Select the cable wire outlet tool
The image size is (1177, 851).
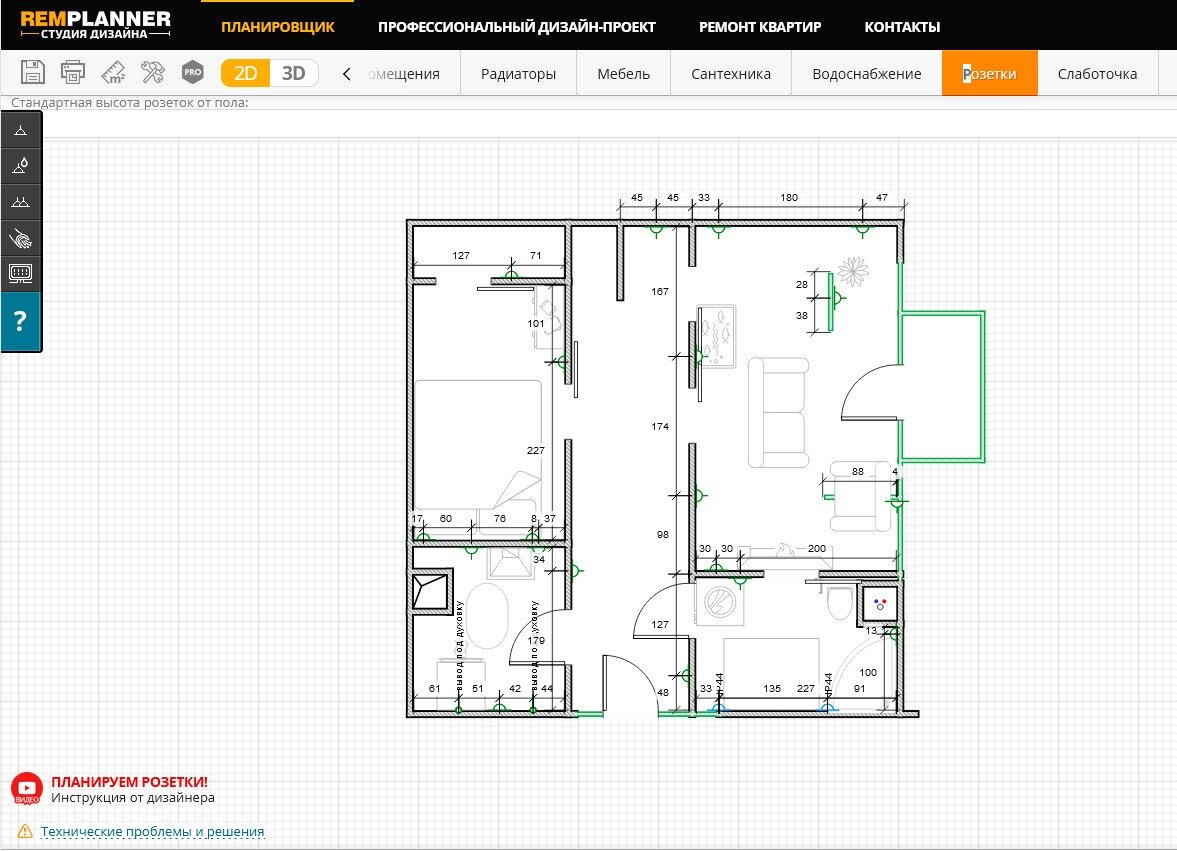(x=21, y=239)
